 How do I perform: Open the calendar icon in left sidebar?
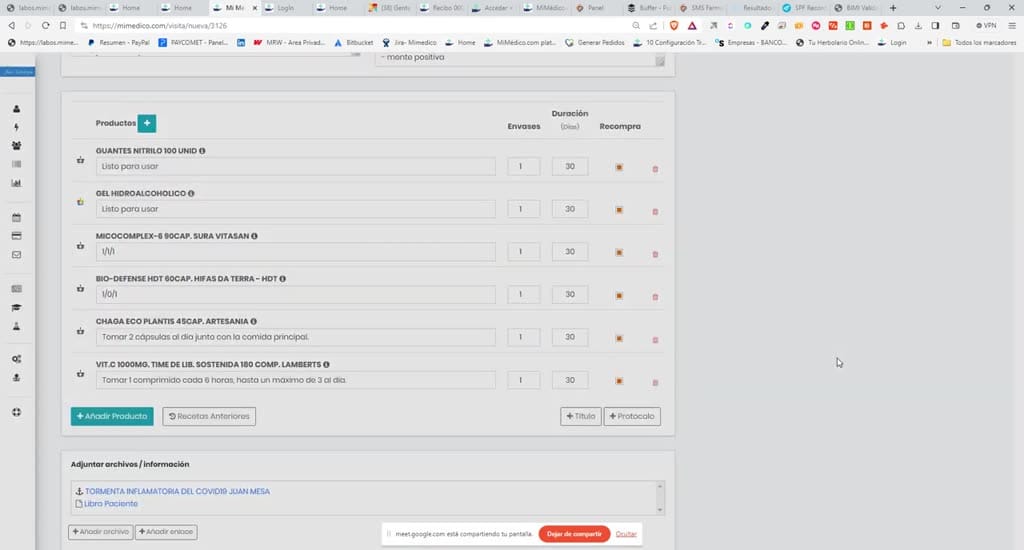pos(16,218)
